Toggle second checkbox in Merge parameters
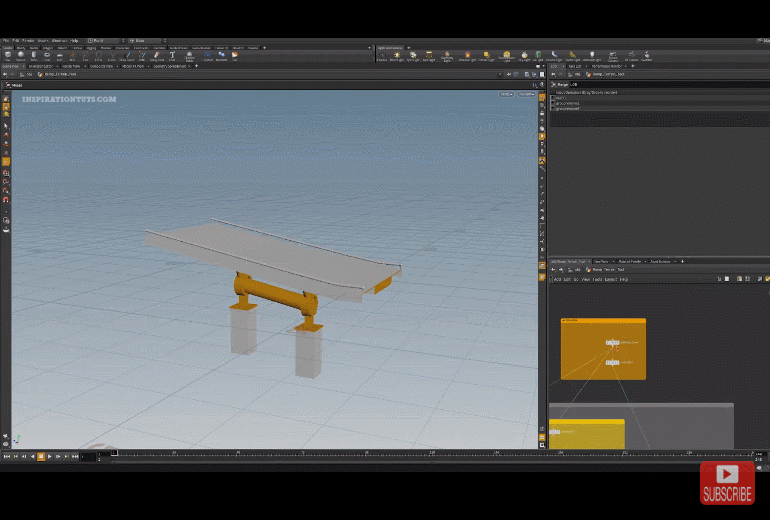This screenshot has width=770, height=520. coord(553,103)
